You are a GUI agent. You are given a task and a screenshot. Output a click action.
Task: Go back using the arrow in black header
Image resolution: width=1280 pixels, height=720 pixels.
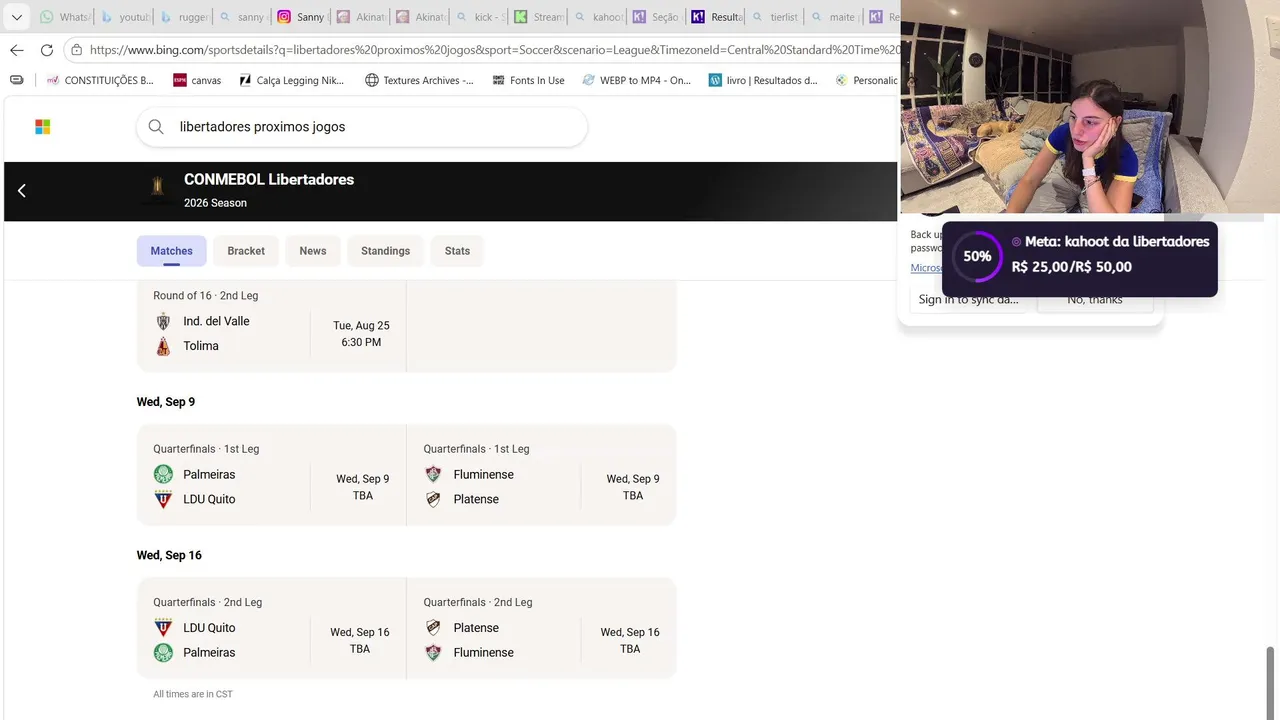click(x=22, y=190)
